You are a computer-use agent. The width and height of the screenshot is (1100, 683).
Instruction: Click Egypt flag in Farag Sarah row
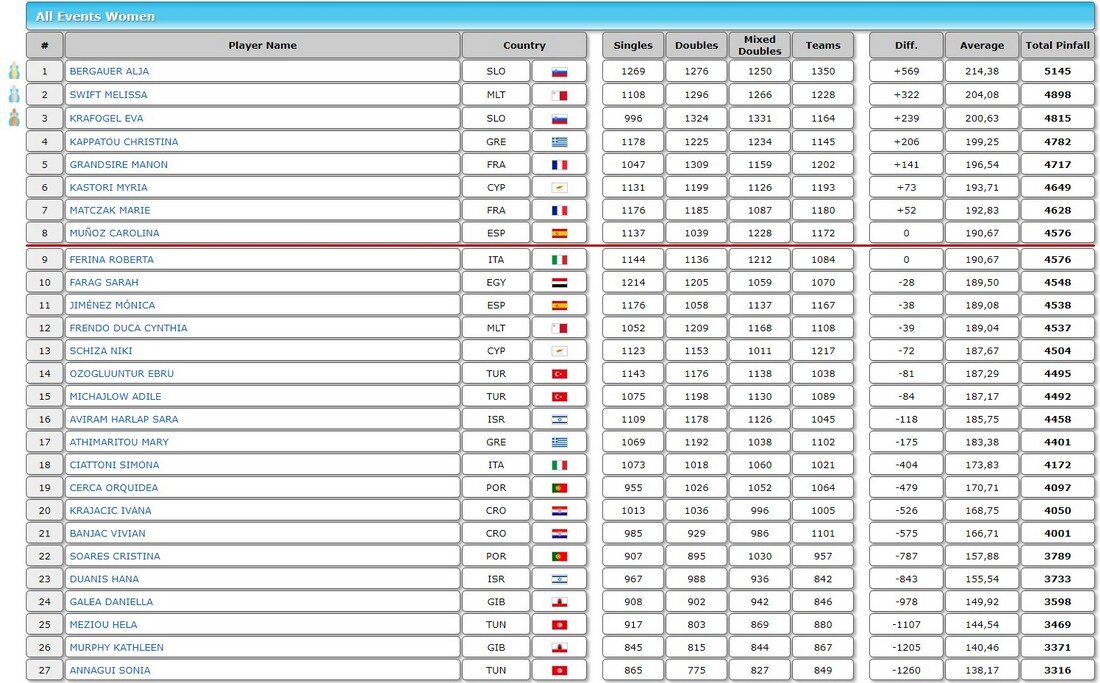(x=559, y=283)
